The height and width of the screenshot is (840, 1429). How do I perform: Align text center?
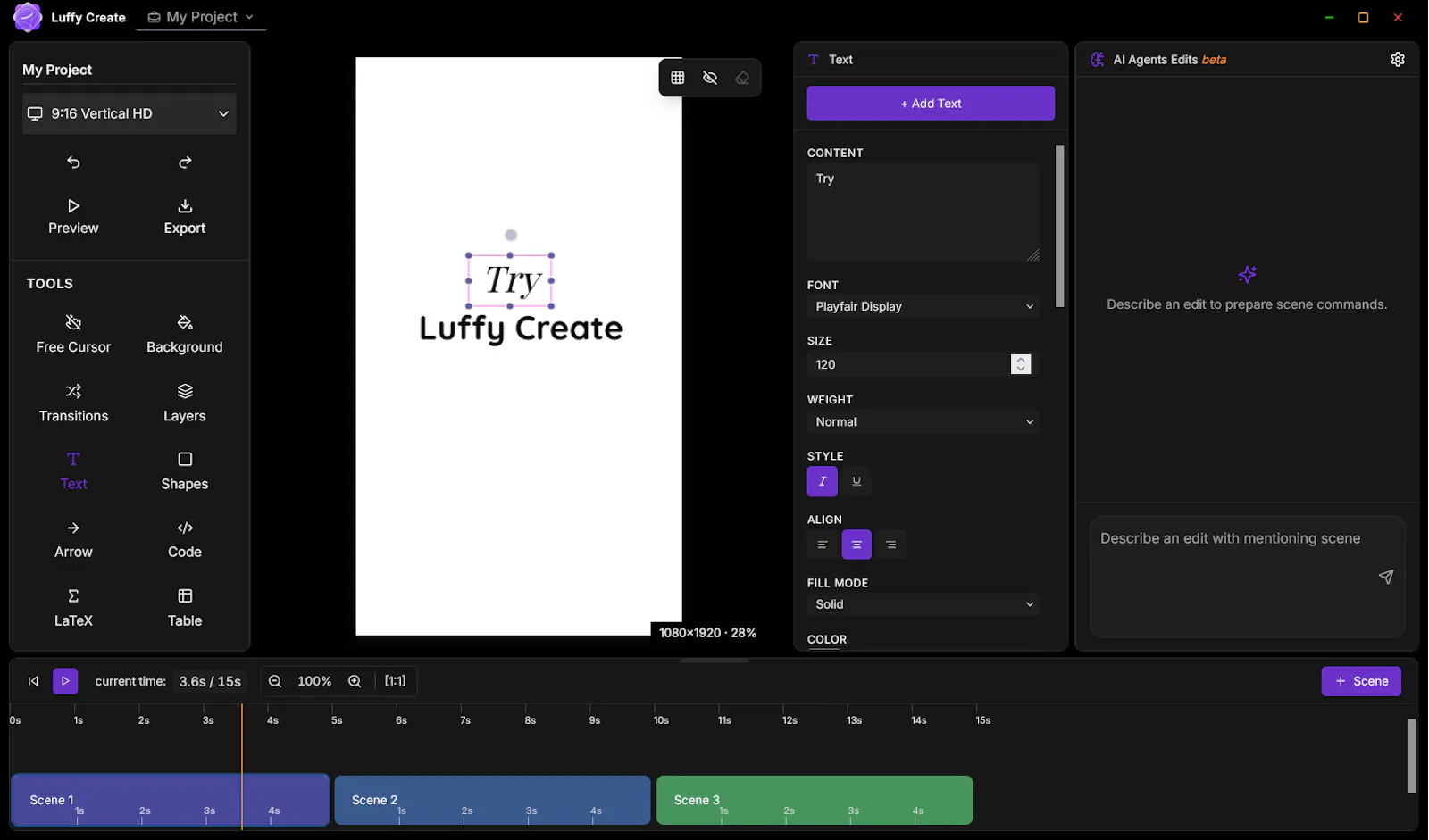pyautogui.click(x=857, y=545)
